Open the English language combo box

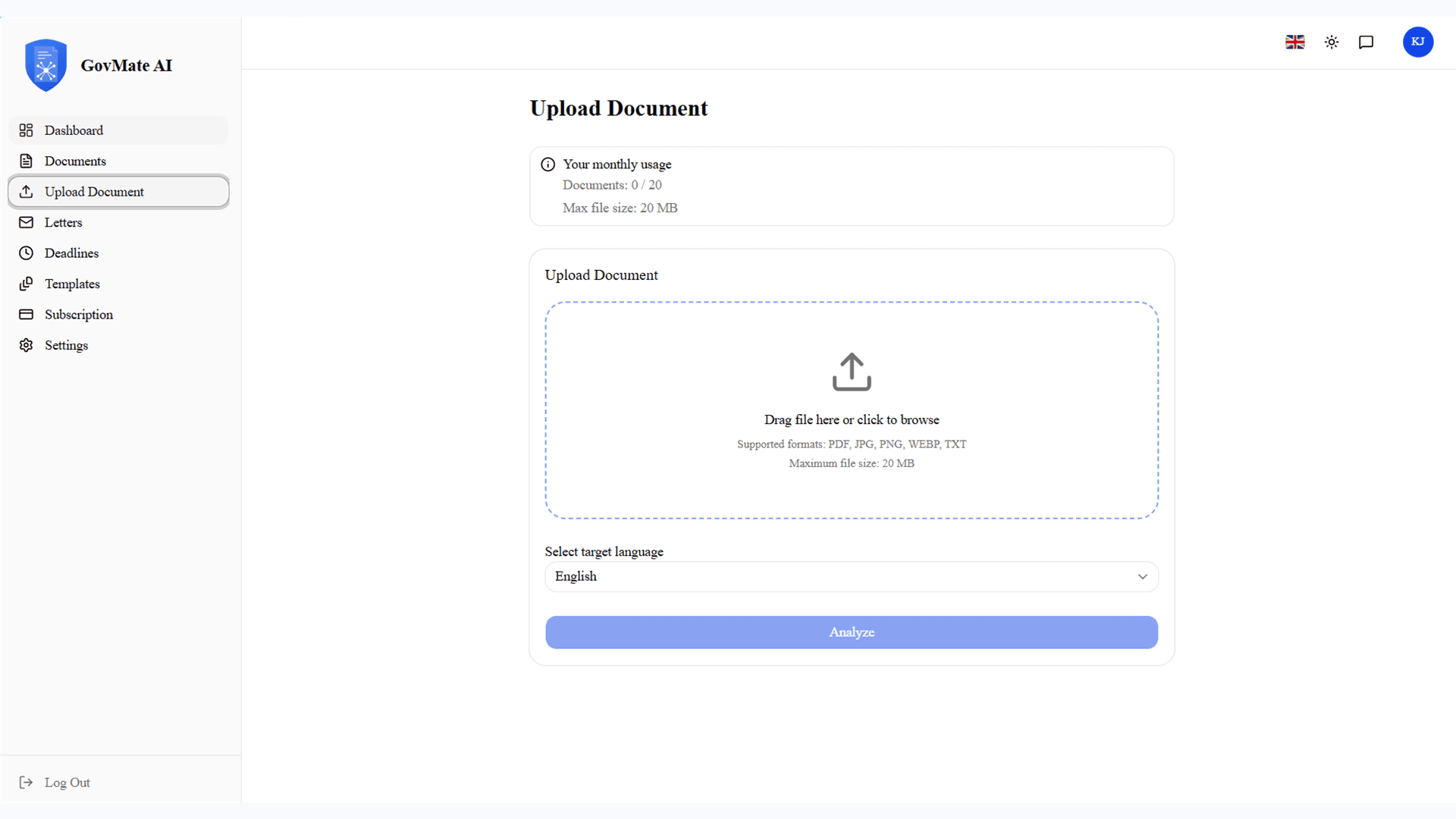click(x=852, y=577)
